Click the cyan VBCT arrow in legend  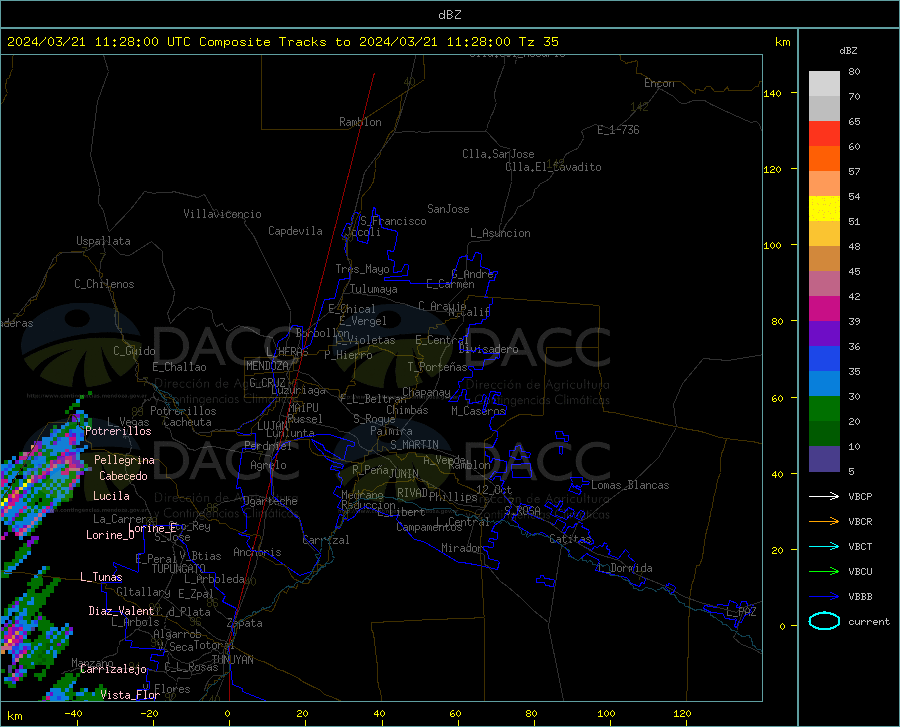point(824,546)
